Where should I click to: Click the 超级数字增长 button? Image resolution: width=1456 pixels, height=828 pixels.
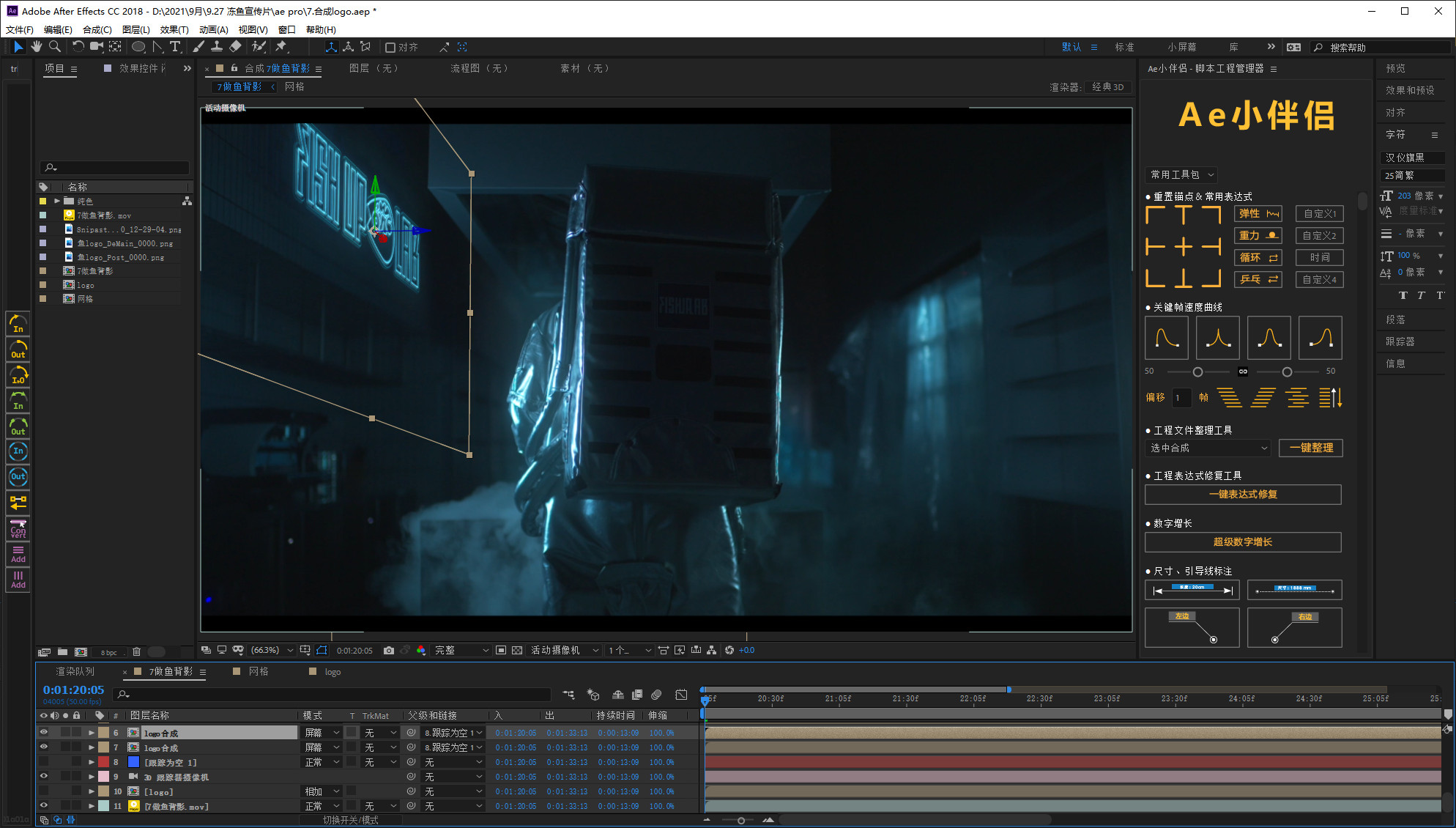click(1243, 542)
